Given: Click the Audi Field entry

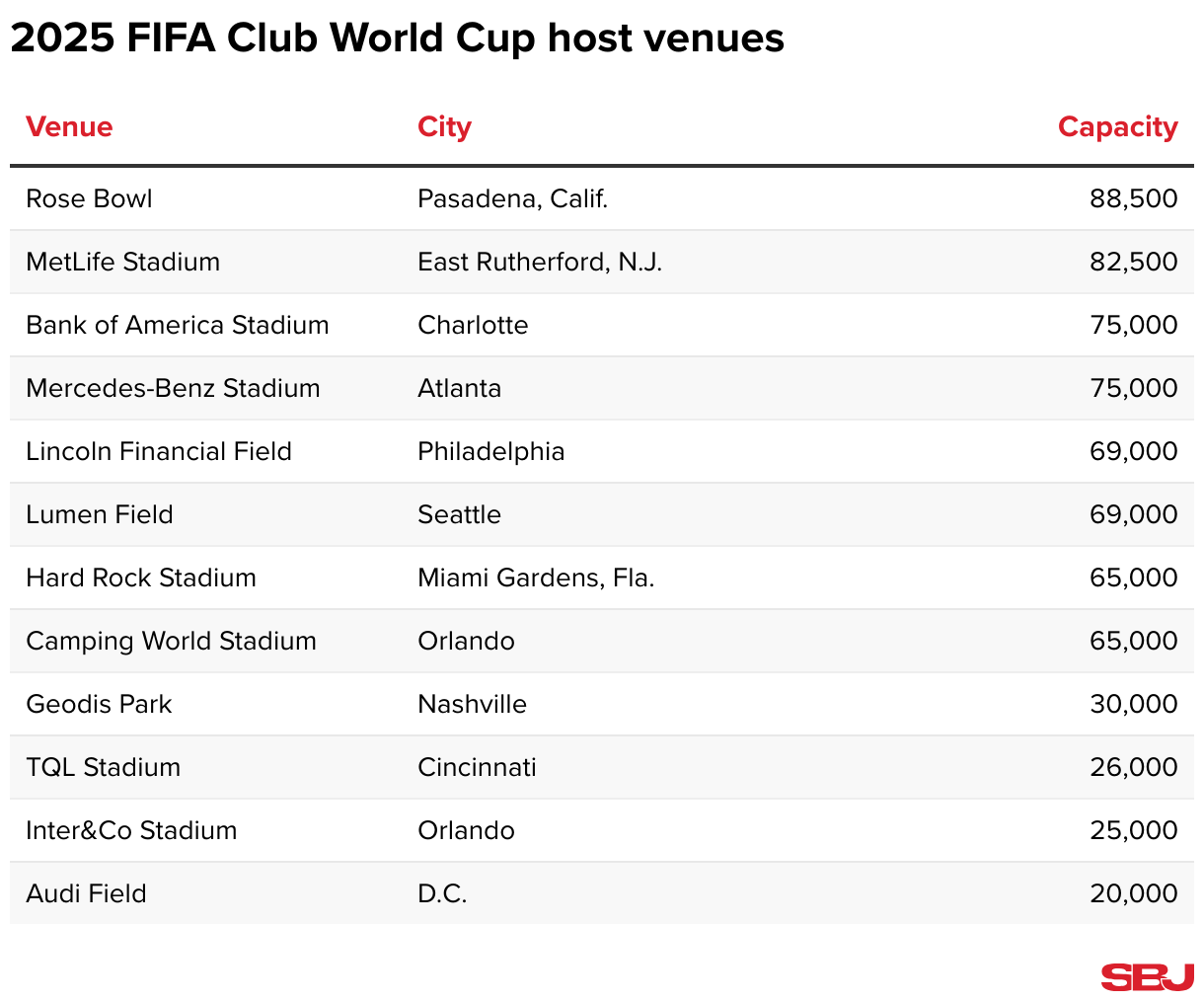Looking at the screenshot, I should coord(86,894).
